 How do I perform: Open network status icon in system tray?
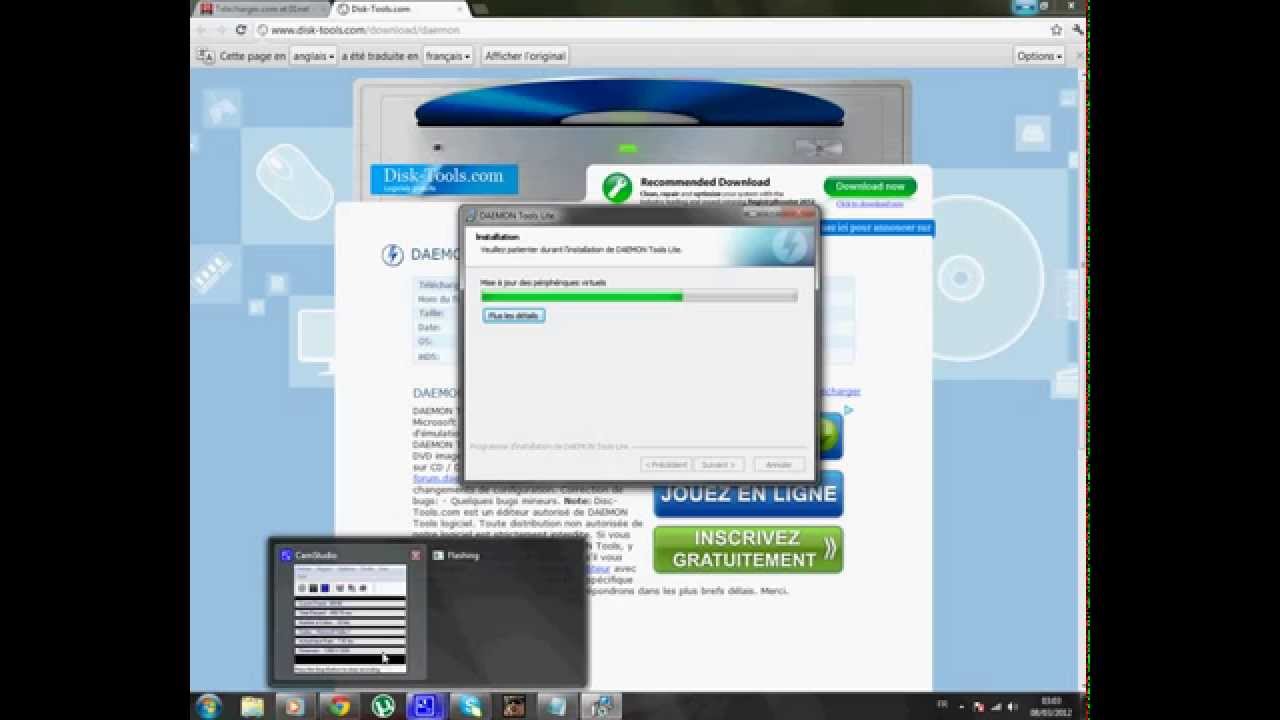click(x=994, y=705)
